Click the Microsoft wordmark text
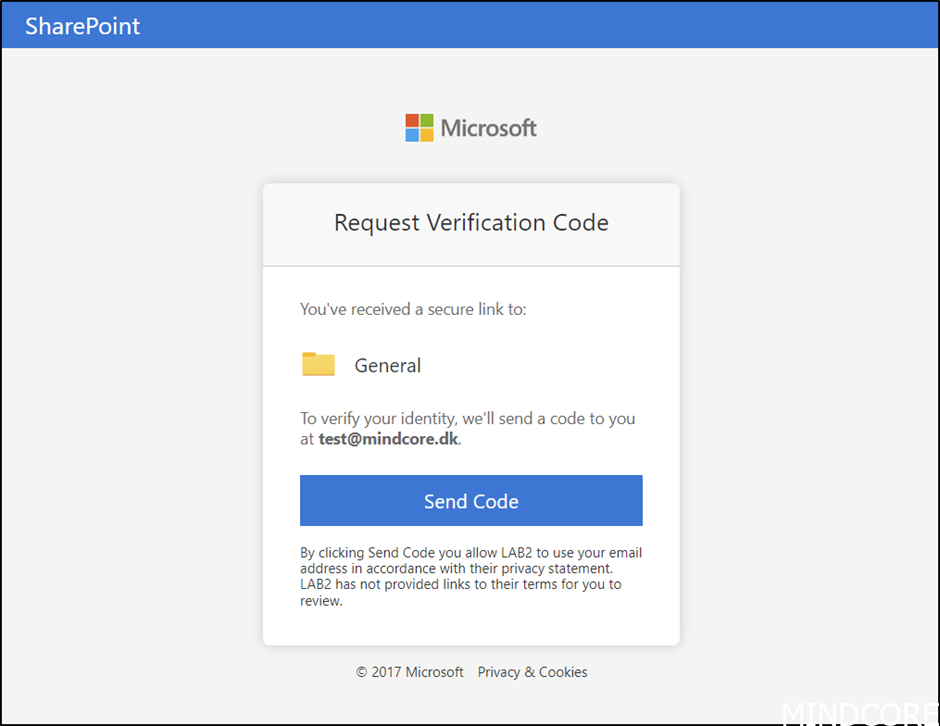Screen dimensions: 940x726 tap(489, 128)
